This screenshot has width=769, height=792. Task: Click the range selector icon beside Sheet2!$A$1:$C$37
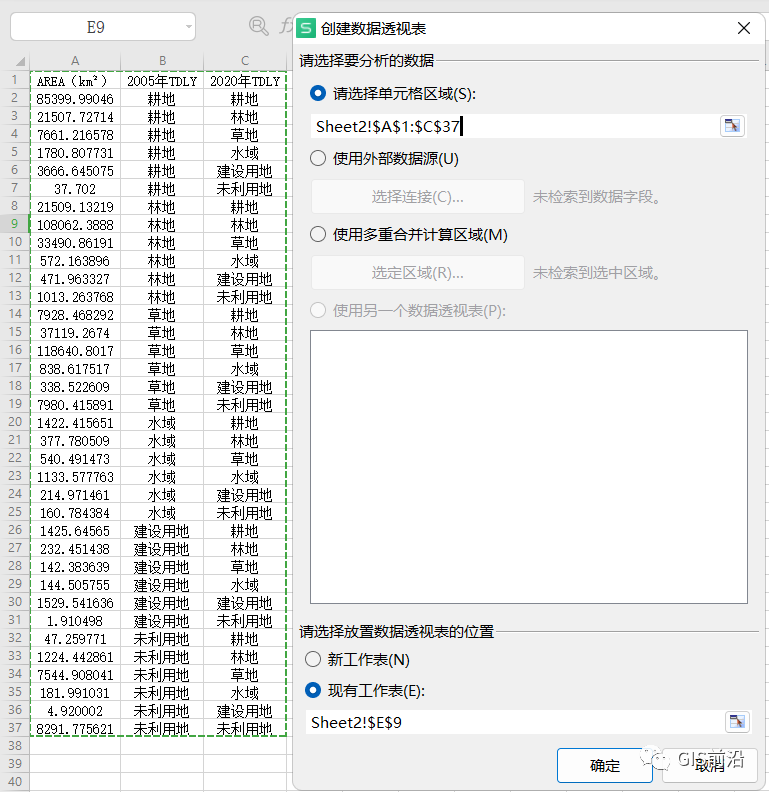pos(732,126)
